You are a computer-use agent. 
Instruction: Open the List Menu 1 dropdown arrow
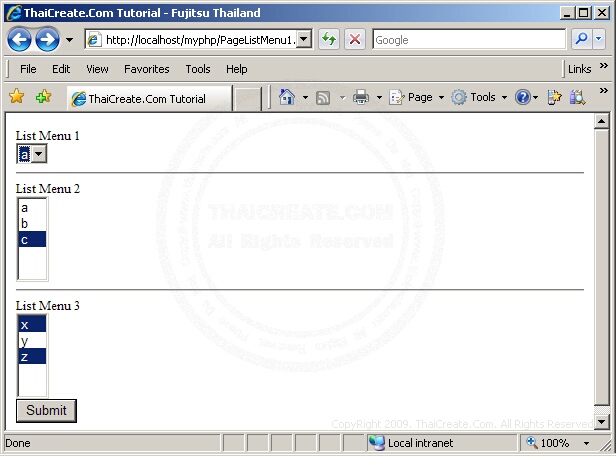coord(38,154)
